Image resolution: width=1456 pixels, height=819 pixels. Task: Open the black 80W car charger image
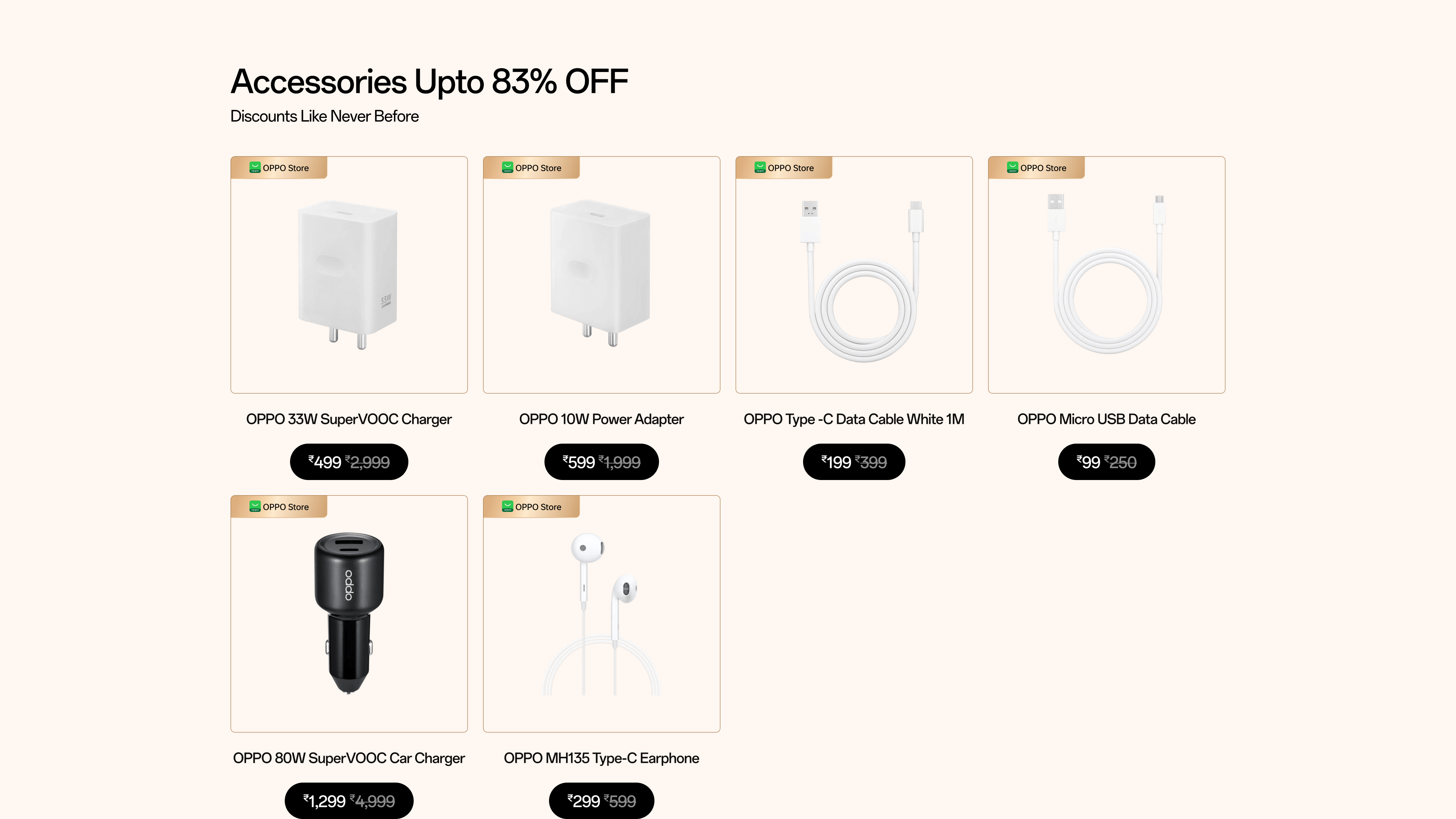(349, 613)
